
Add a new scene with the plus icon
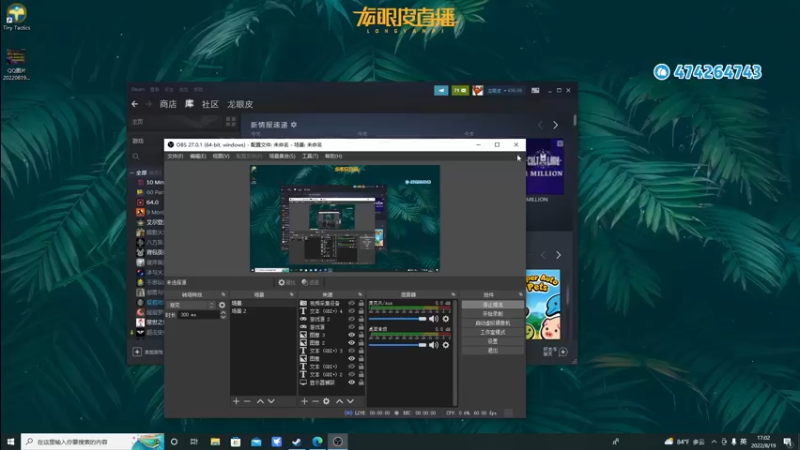(236, 402)
